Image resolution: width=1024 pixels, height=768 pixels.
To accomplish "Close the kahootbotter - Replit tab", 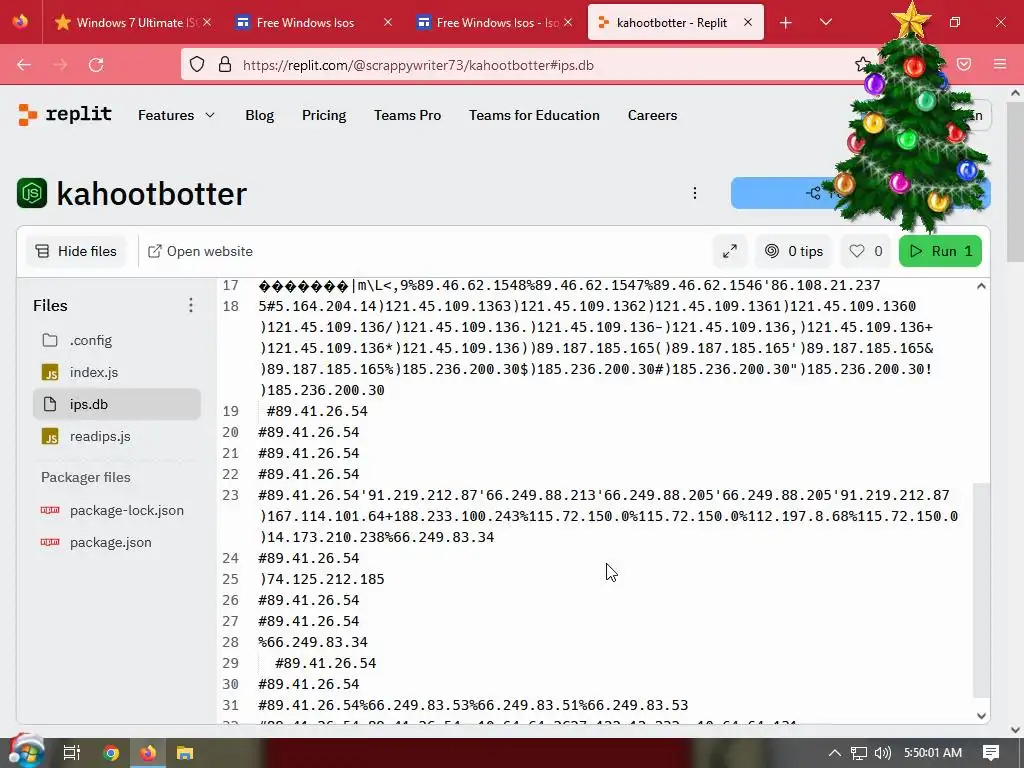I will 748,22.
